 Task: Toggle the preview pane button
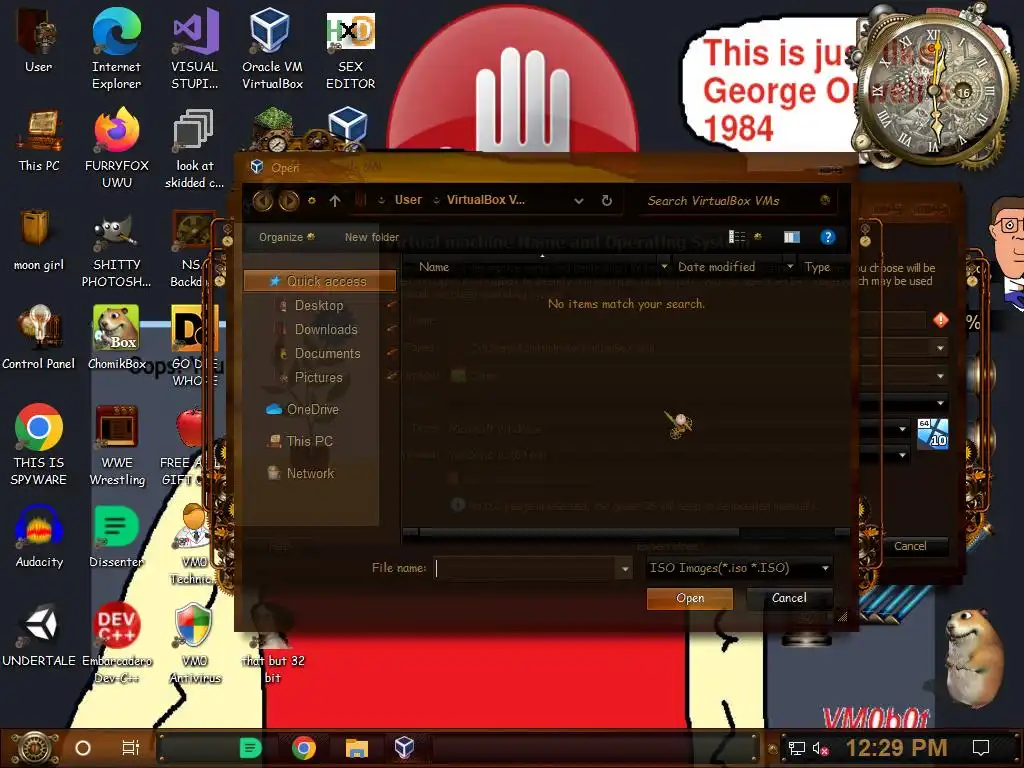(x=792, y=237)
